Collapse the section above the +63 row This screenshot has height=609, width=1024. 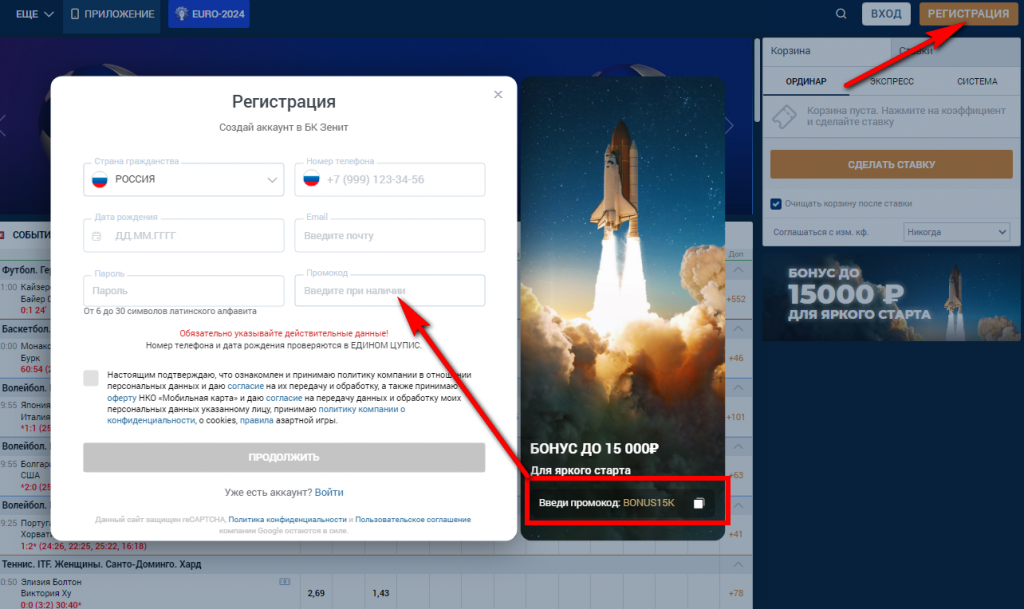(x=738, y=446)
